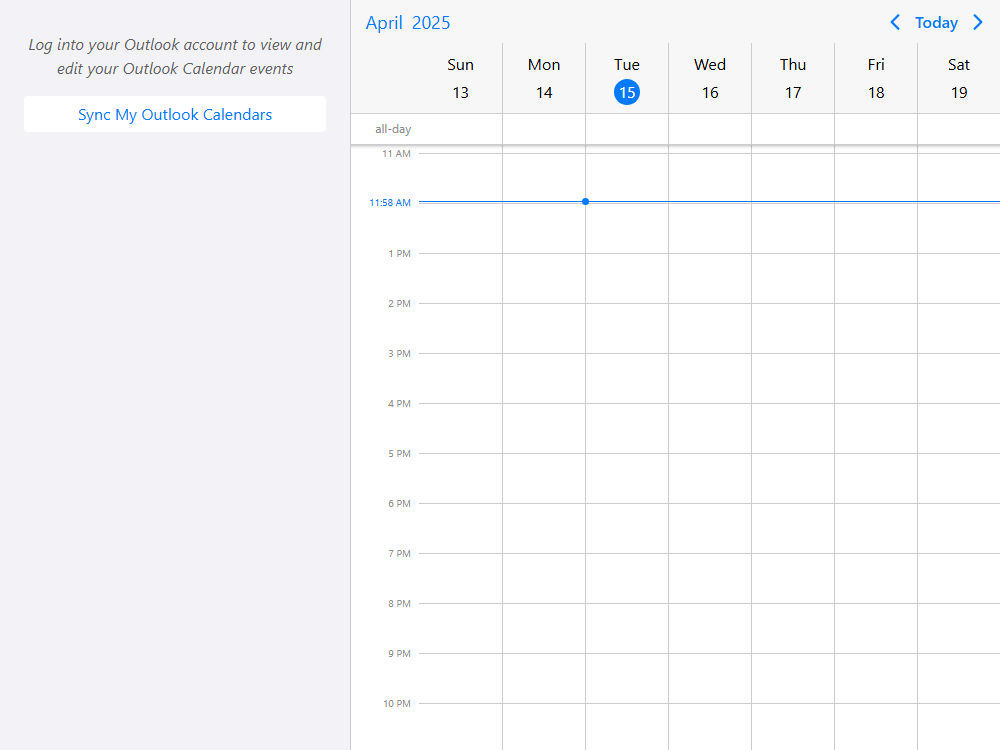Viewport: 1000px width, 750px height.
Task: Select Saturday 19 column header
Action: coord(959,78)
